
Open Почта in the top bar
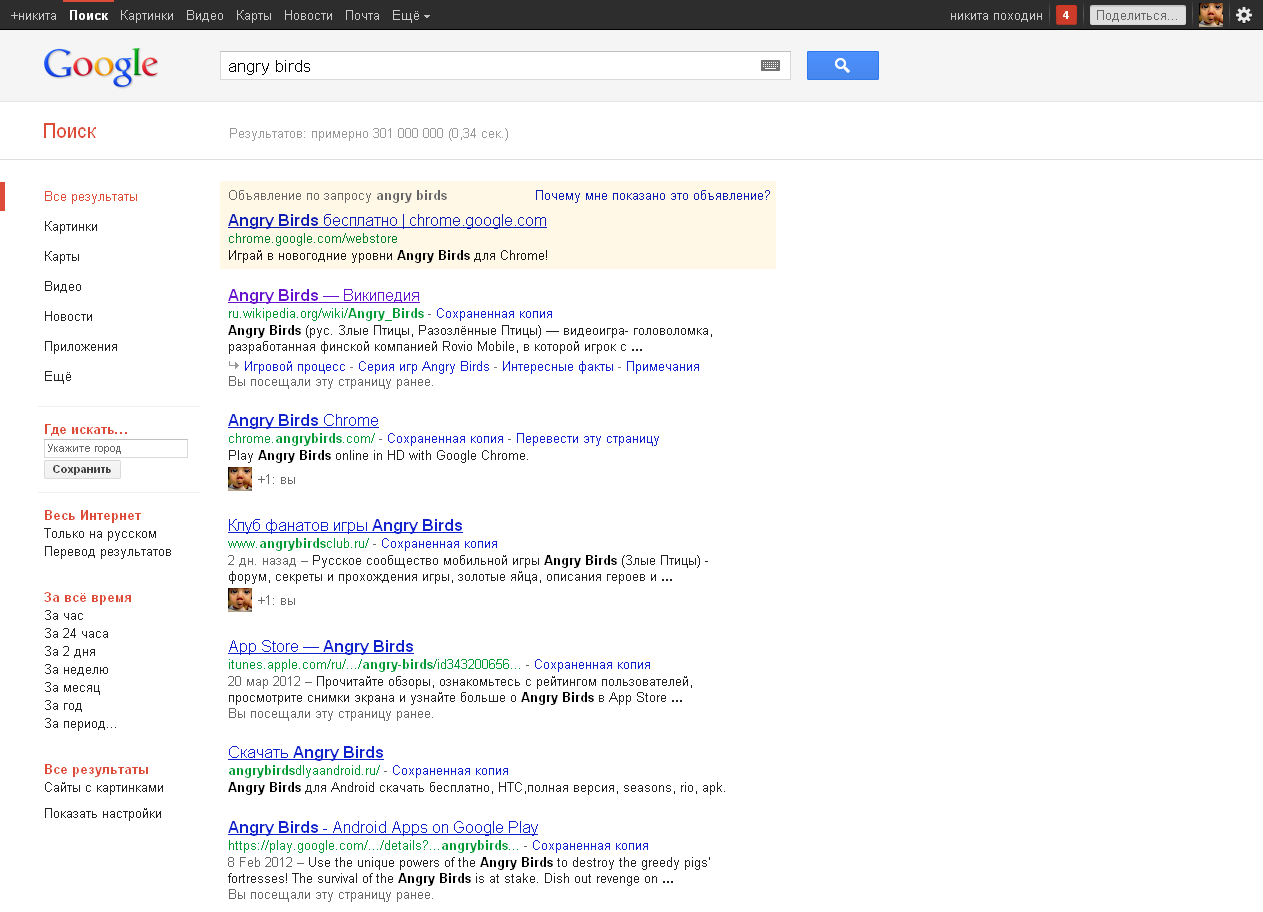point(362,16)
